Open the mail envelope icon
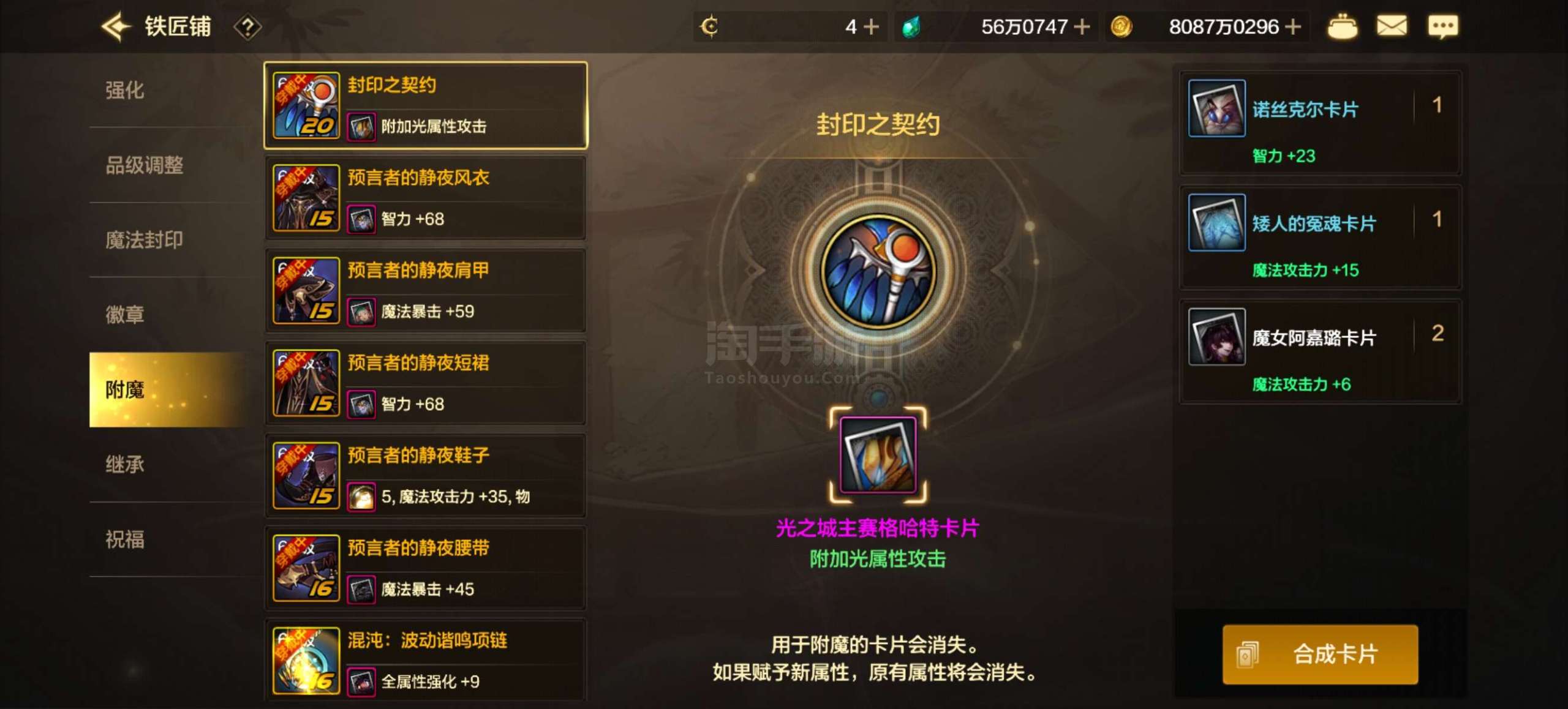Viewport: 1568px width, 709px height. (x=1392, y=26)
